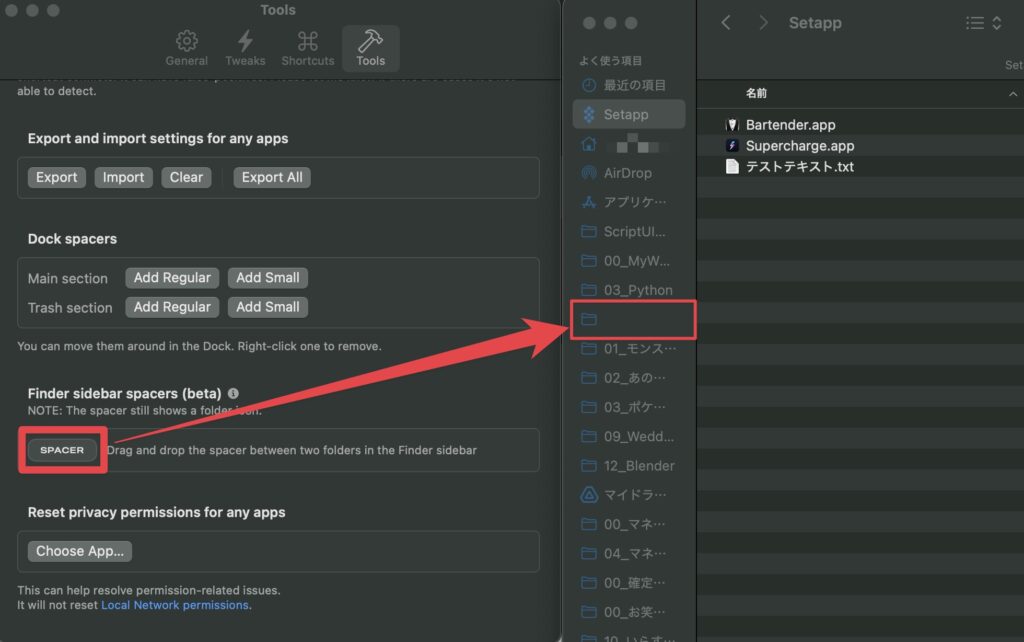The image size is (1024, 642).
Task: Open the Shortcuts tab
Action: (308, 48)
